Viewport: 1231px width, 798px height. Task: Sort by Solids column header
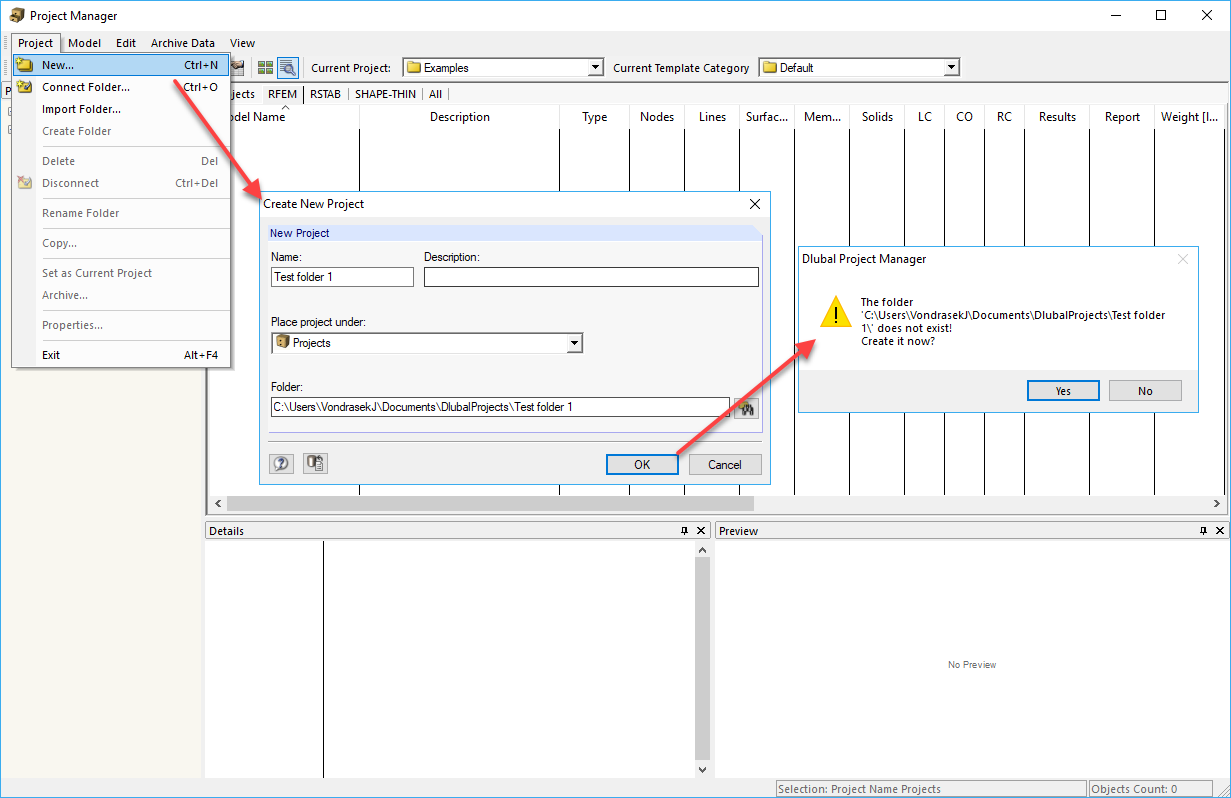click(x=877, y=117)
